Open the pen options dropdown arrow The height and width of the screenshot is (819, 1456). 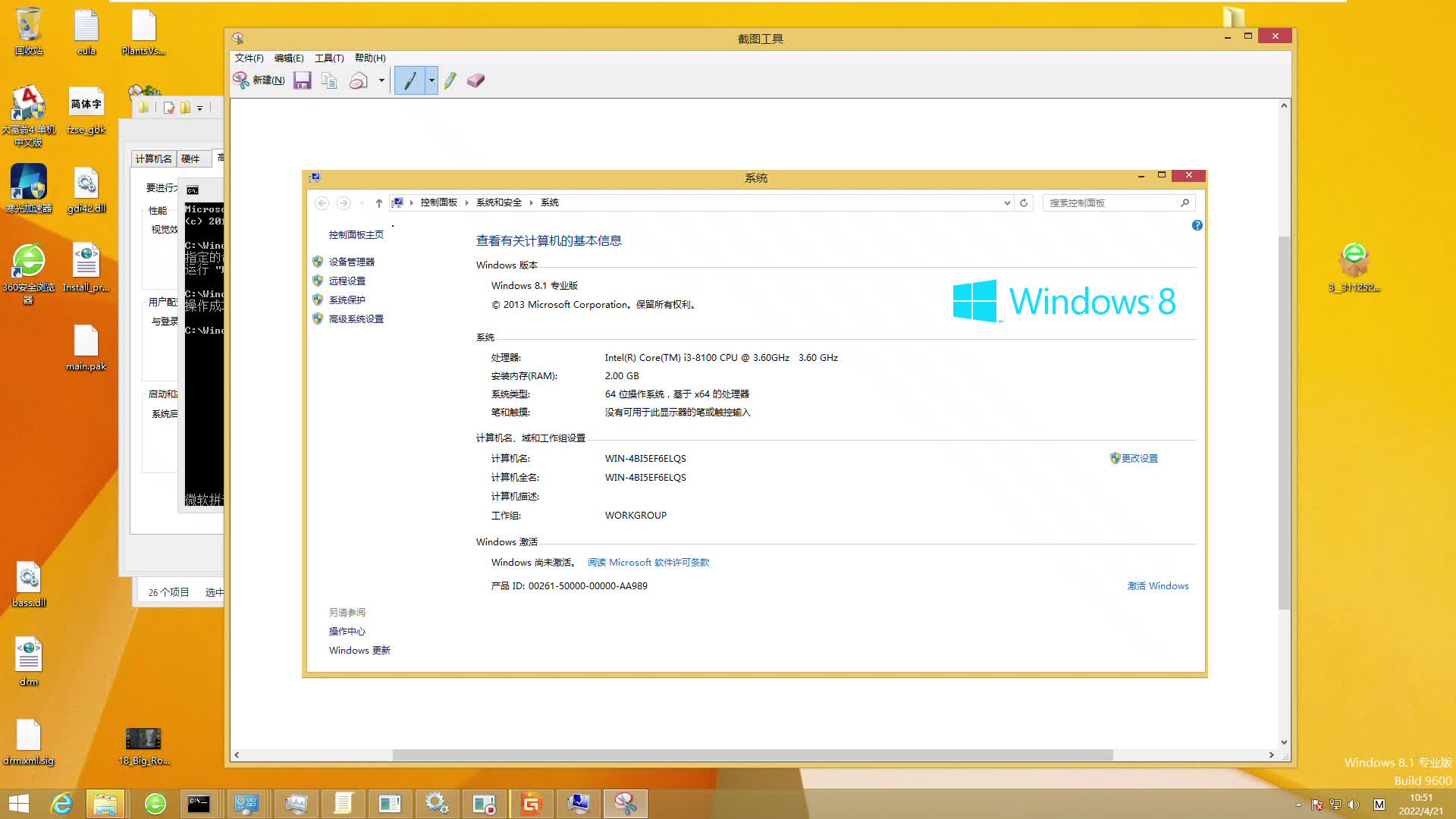click(431, 80)
